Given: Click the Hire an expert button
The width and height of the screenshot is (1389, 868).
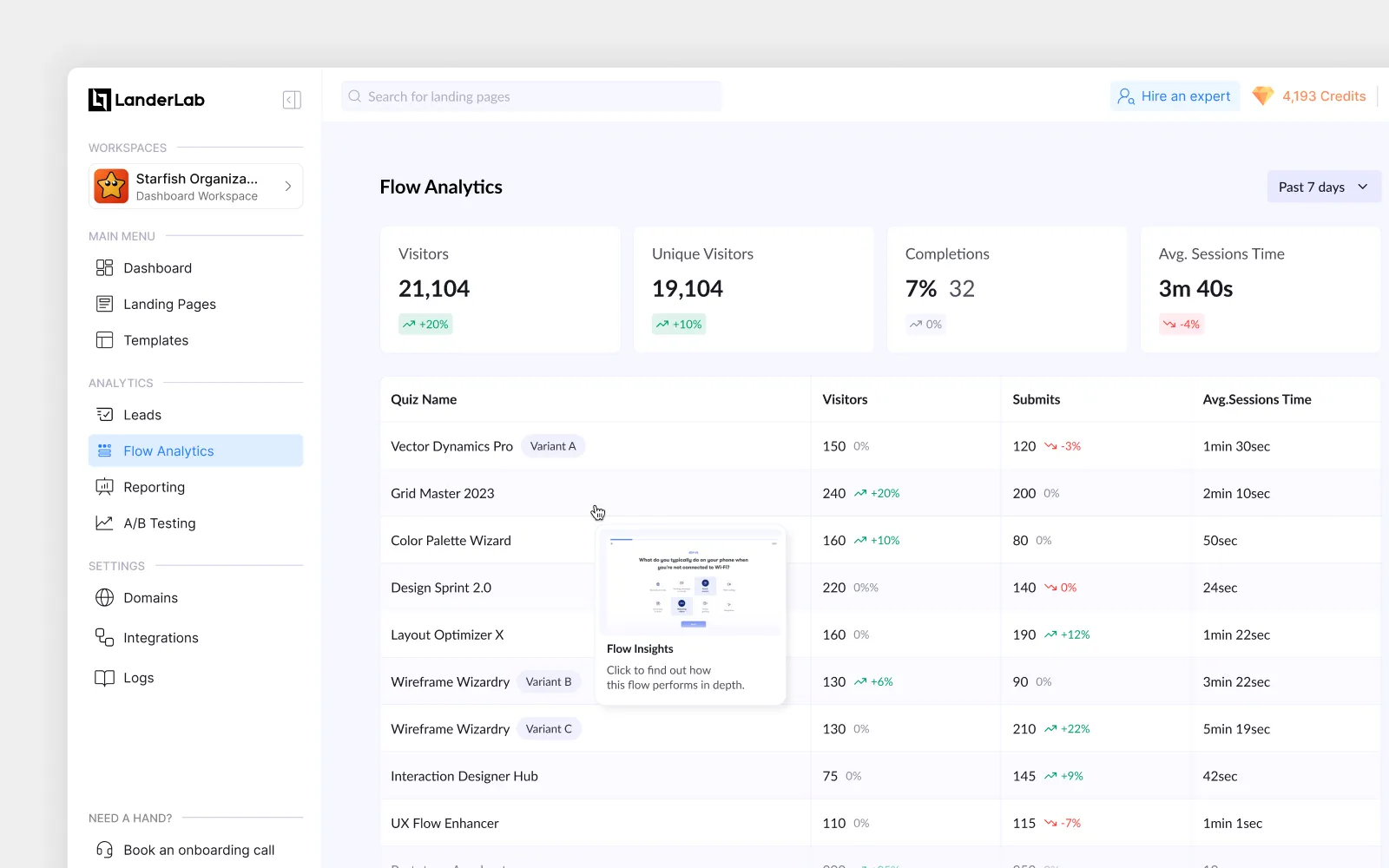Looking at the screenshot, I should pos(1174,95).
